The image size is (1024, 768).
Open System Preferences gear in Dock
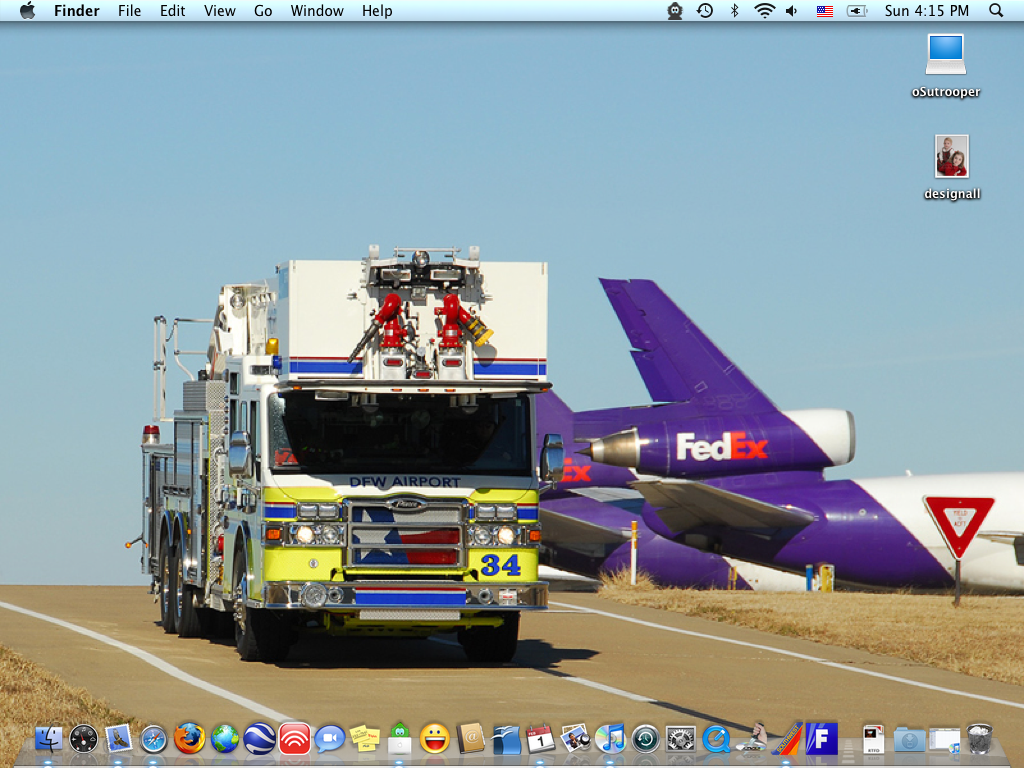pos(680,739)
